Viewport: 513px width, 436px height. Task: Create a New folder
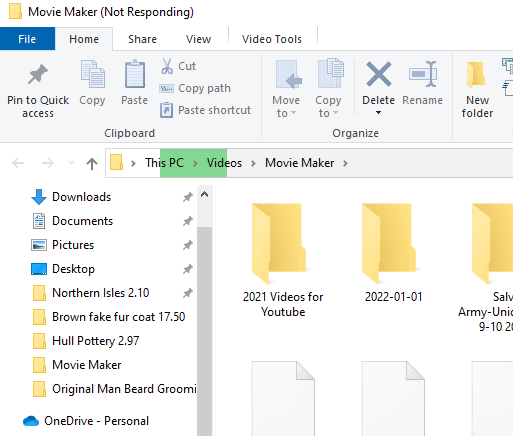coord(477,89)
